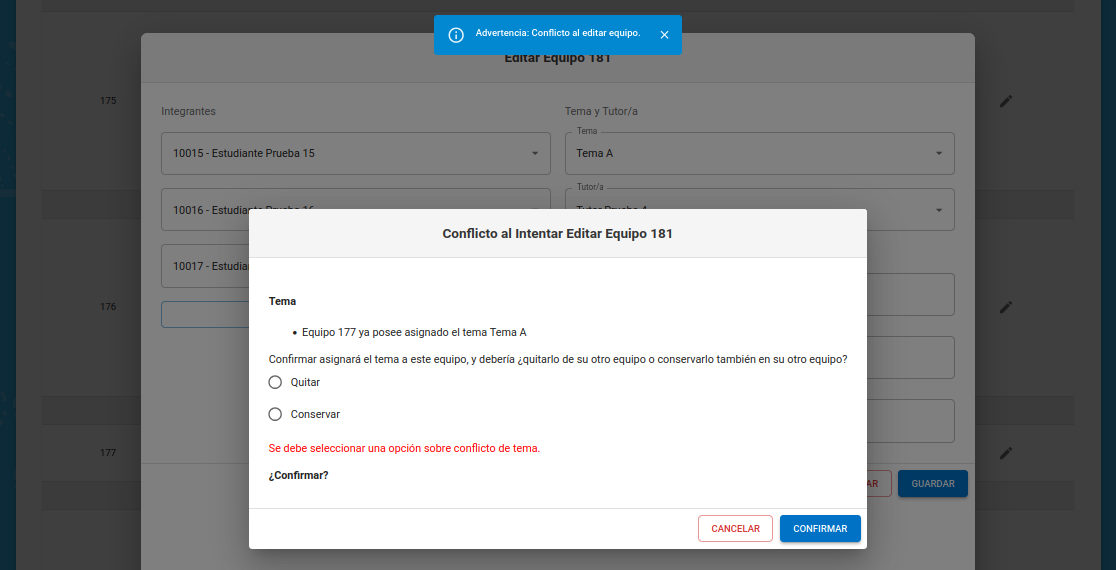The width and height of the screenshot is (1116, 570).
Task: Click the info icon in warning banner
Action: coord(456,35)
